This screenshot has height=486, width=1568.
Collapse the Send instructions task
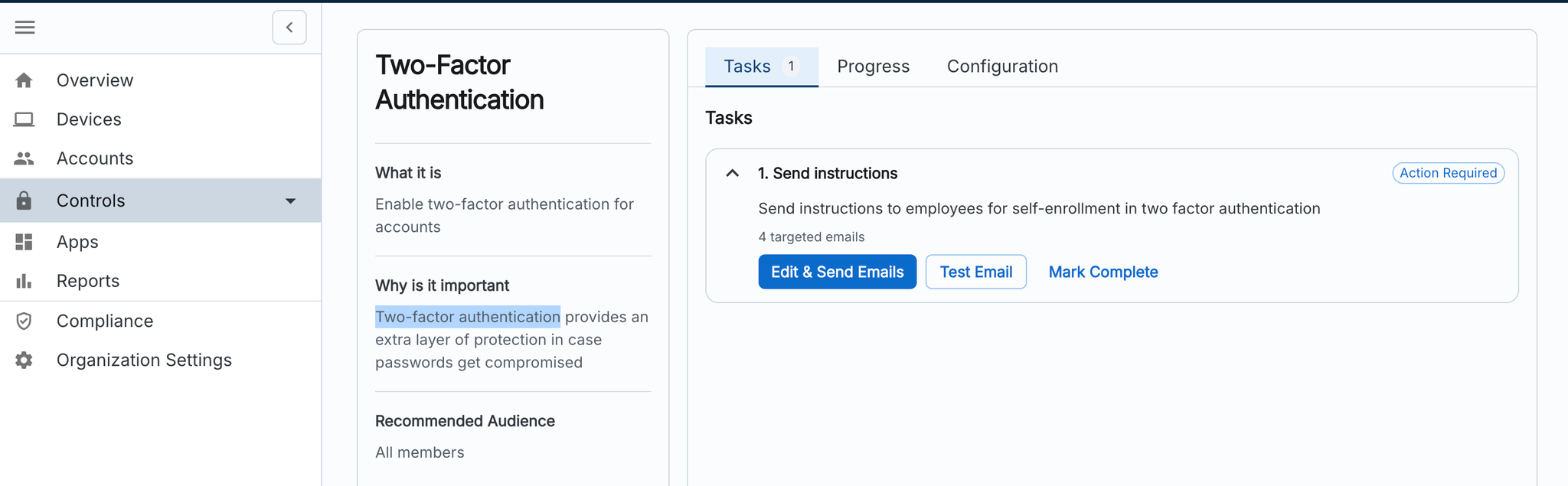coord(732,174)
